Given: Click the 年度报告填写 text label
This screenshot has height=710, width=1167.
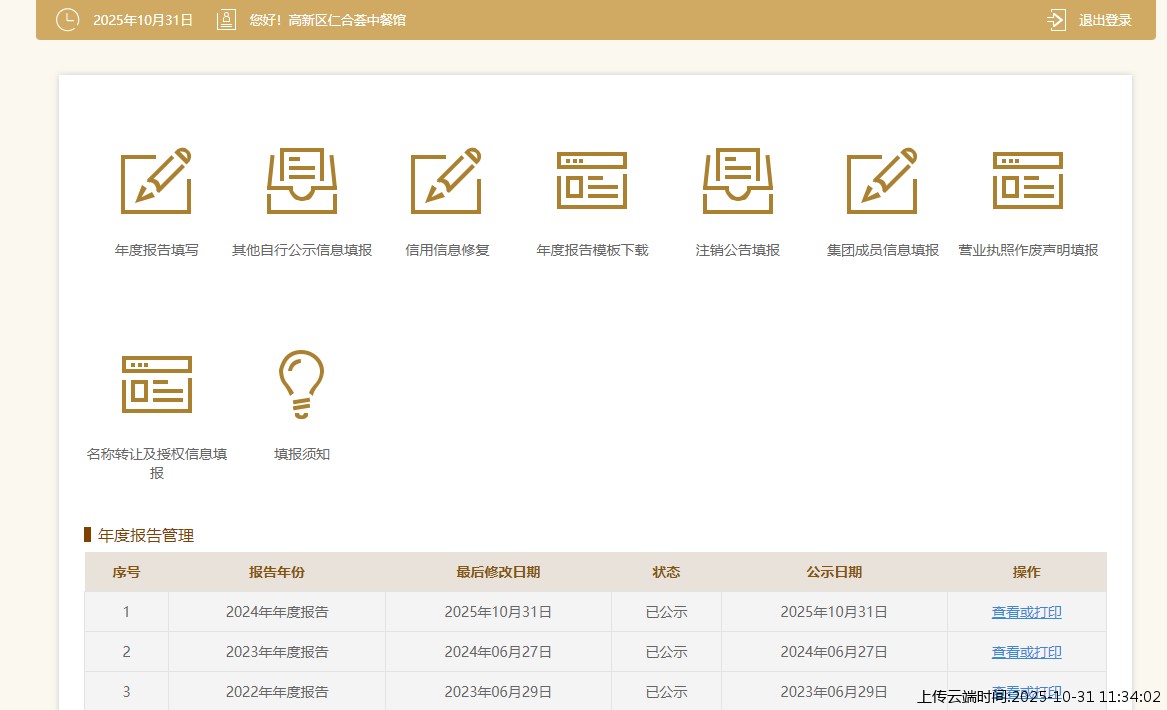Looking at the screenshot, I should pyautogui.click(x=157, y=250).
